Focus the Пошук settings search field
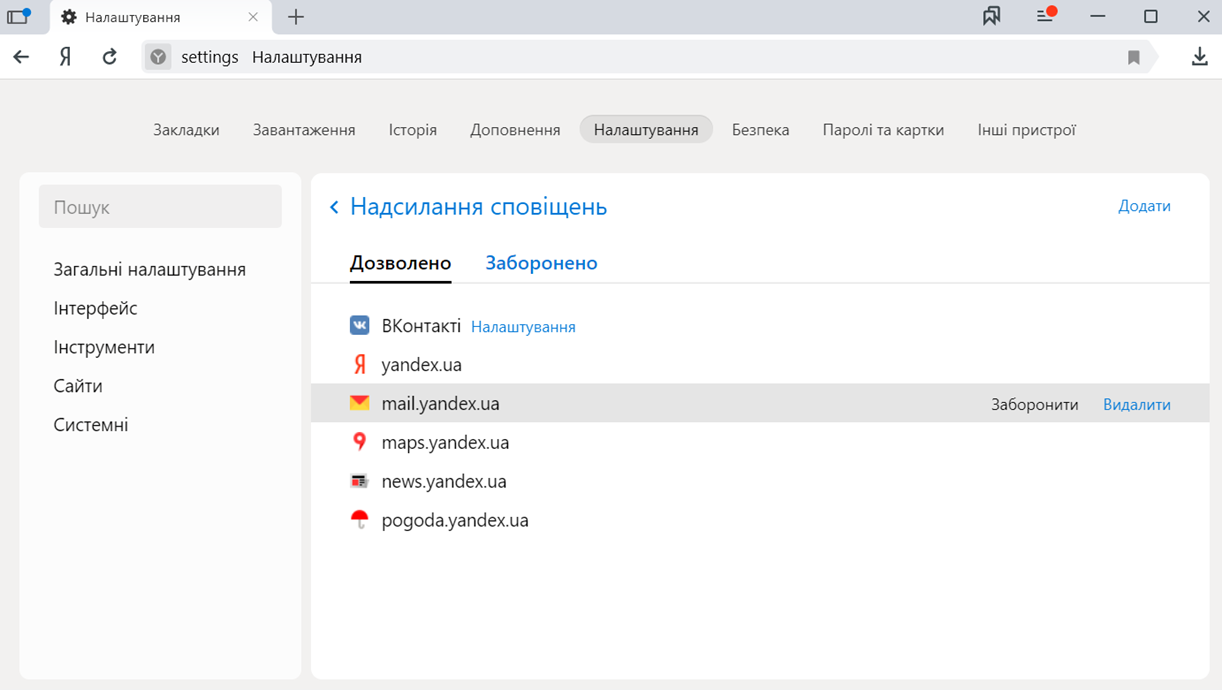 pyautogui.click(x=160, y=207)
